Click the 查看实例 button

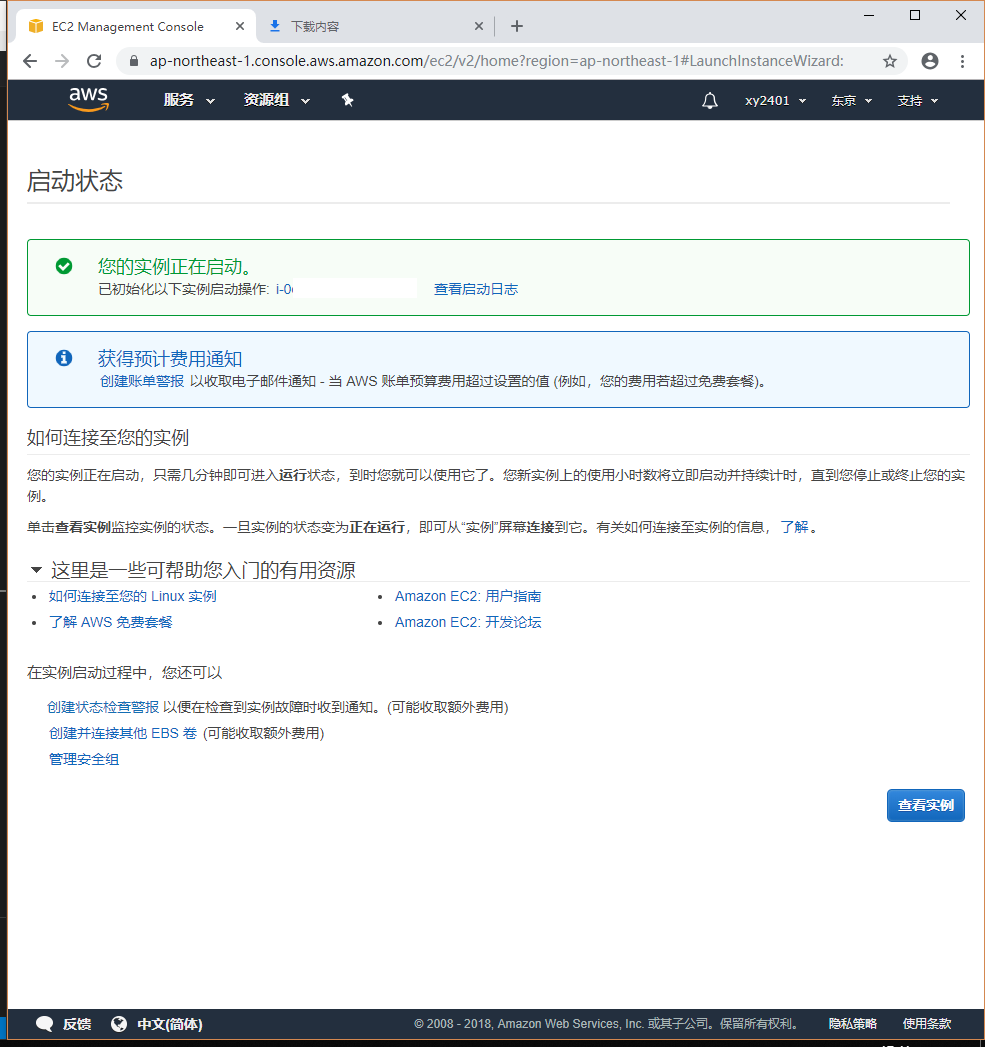pyautogui.click(x=926, y=805)
